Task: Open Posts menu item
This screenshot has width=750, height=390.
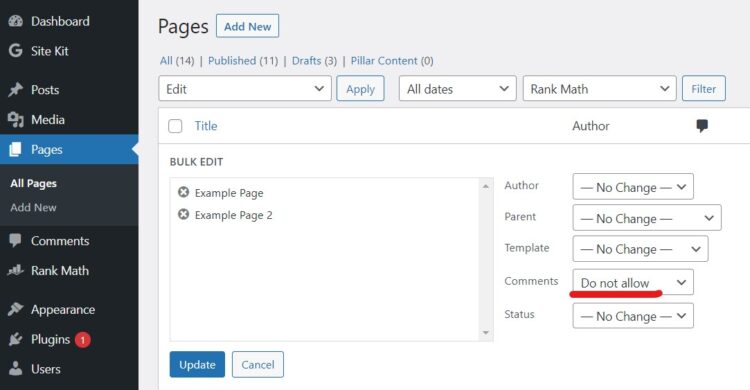Action: (45, 89)
